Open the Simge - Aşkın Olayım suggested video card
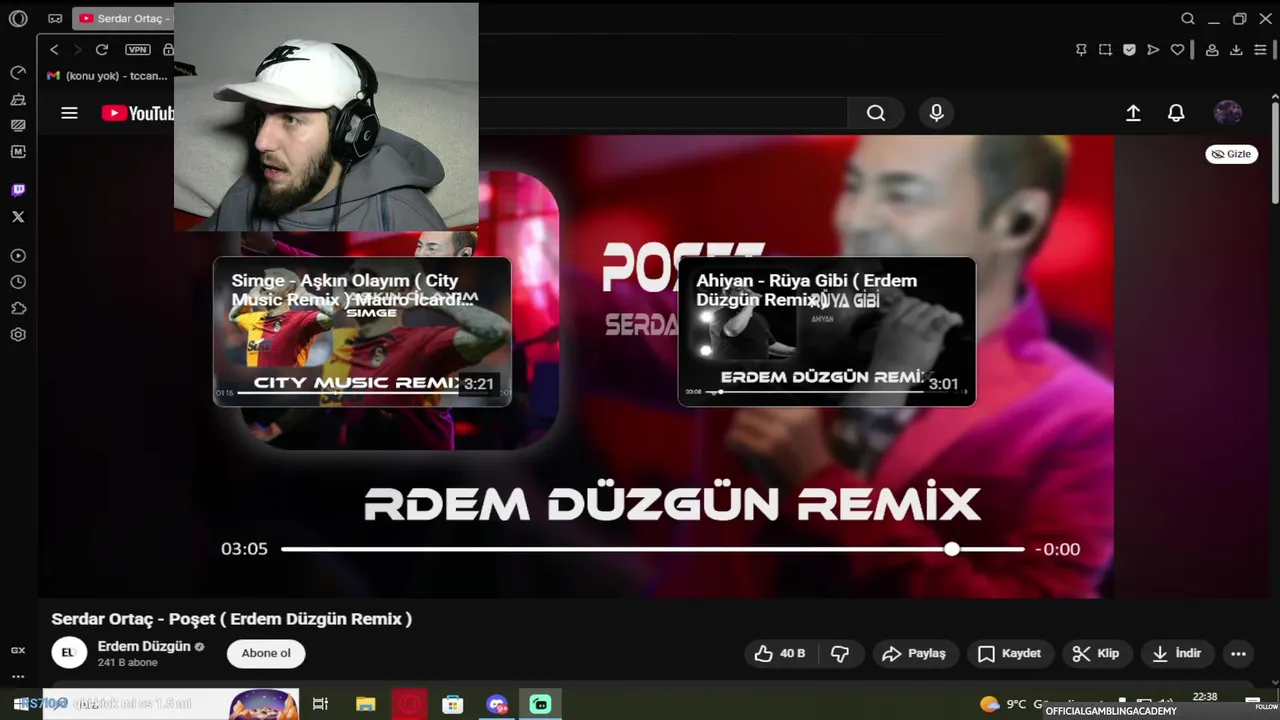 (x=362, y=331)
